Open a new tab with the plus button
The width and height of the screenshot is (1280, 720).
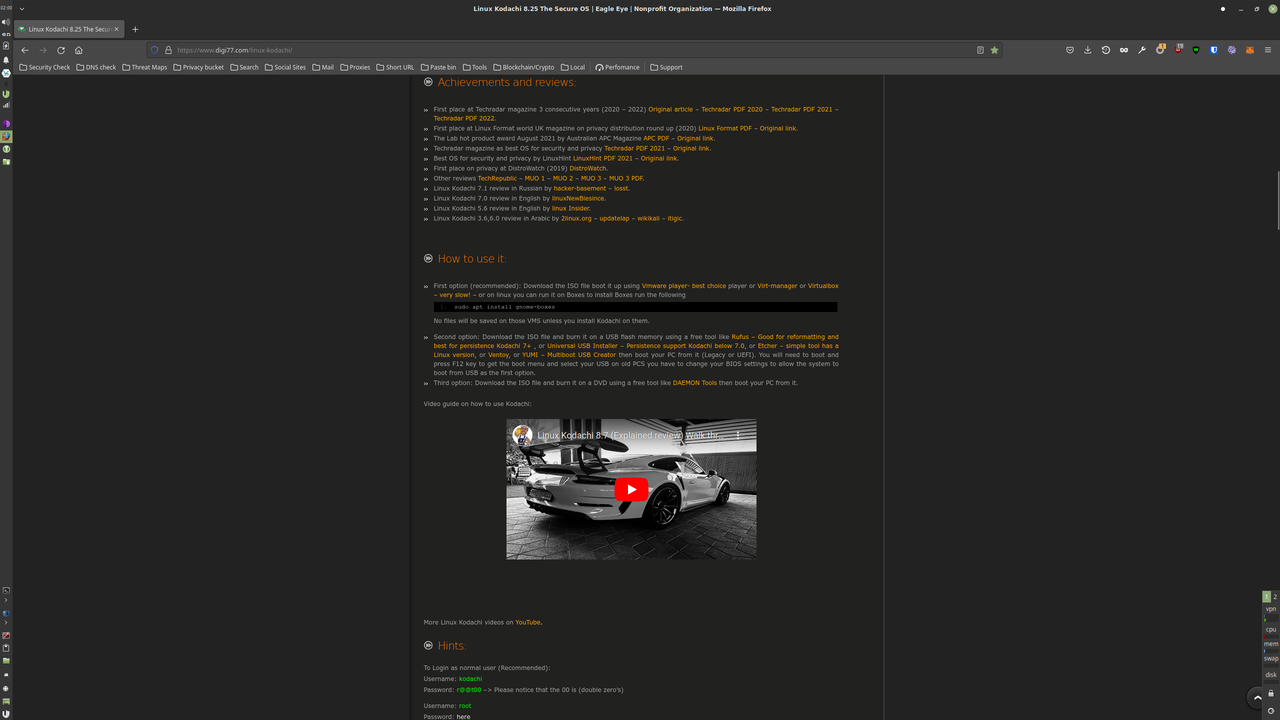[x=135, y=29]
